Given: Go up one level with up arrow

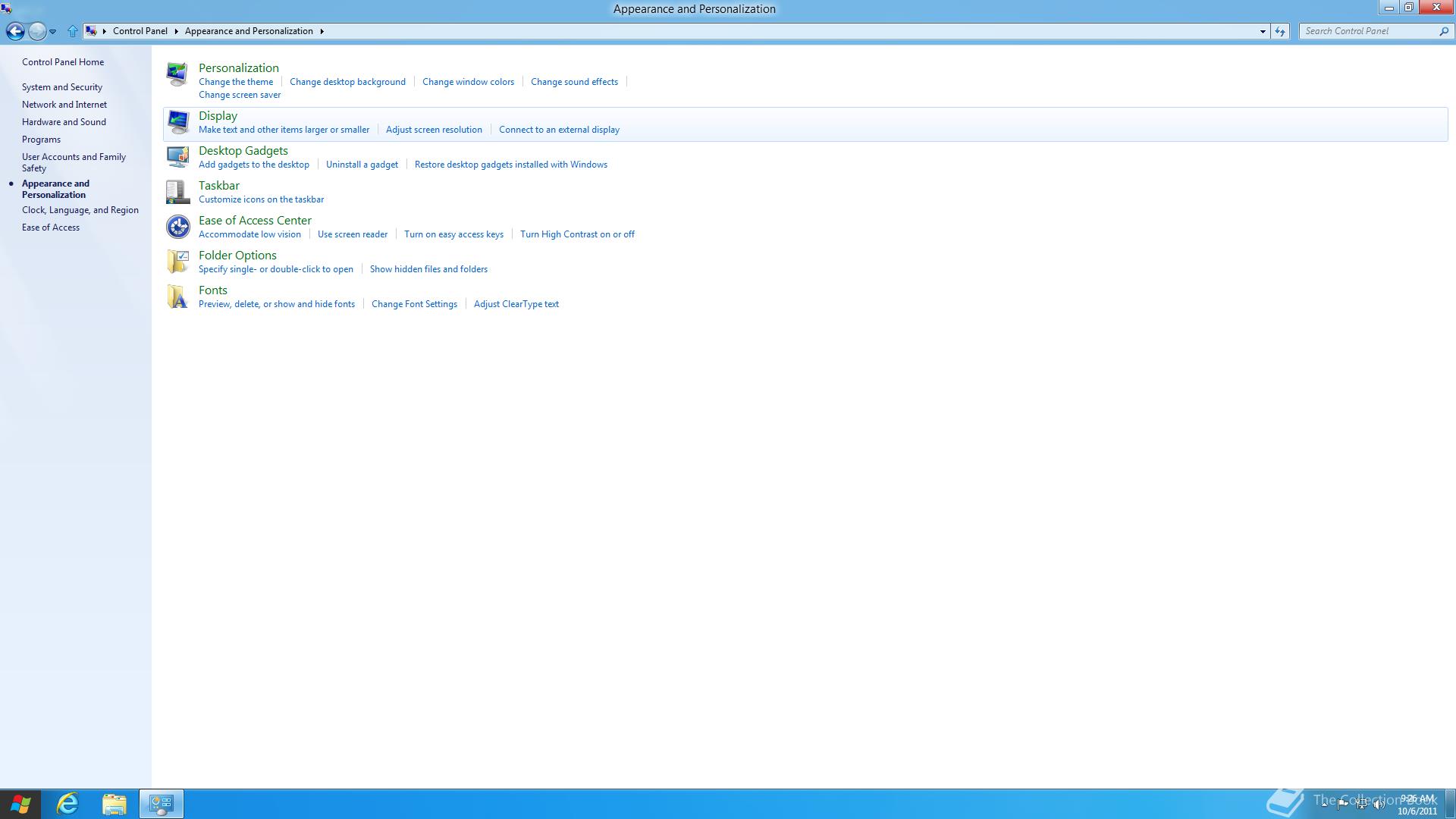Looking at the screenshot, I should click(x=73, y=31).
